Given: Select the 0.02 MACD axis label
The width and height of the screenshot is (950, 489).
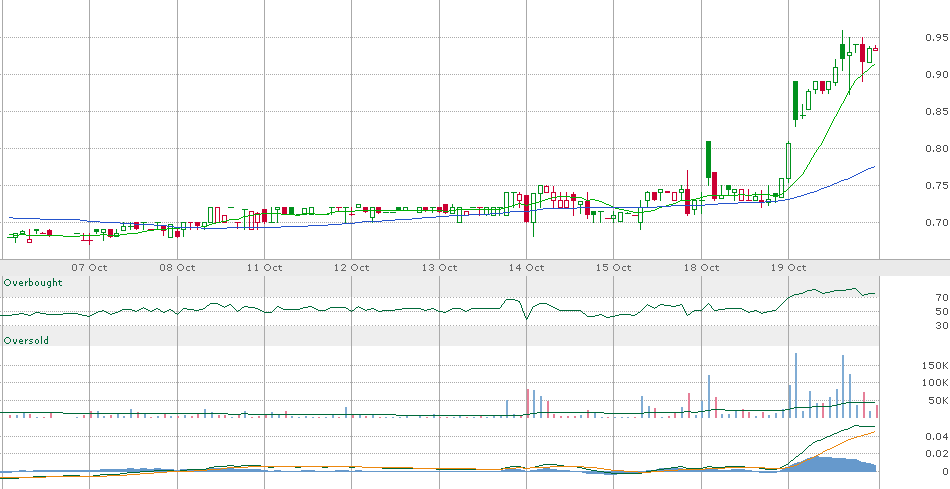Looking at the screenshot, I should pos(936,453).
